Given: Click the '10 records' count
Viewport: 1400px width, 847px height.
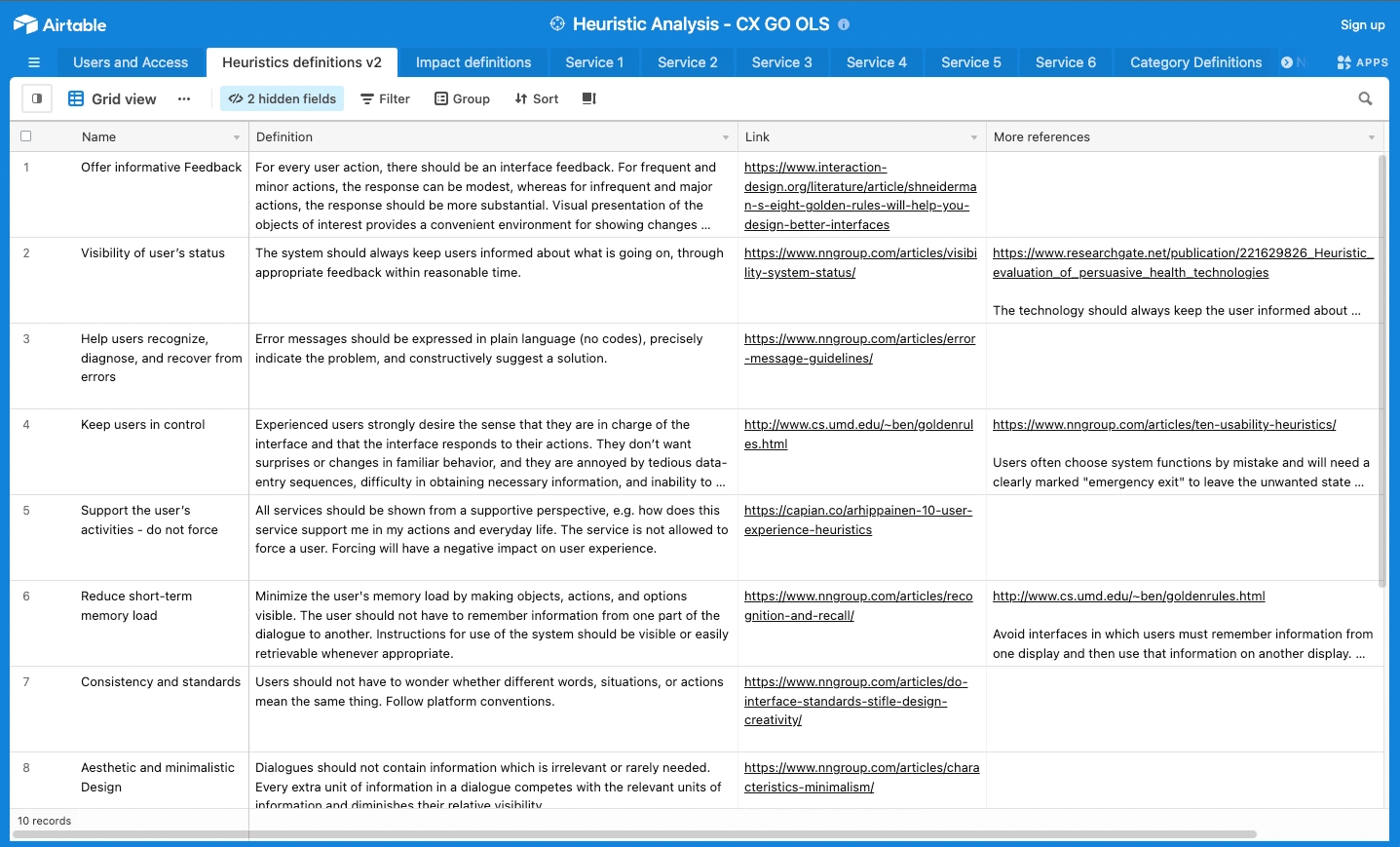Looking at the screenshot, I should [x=45, y=821].
